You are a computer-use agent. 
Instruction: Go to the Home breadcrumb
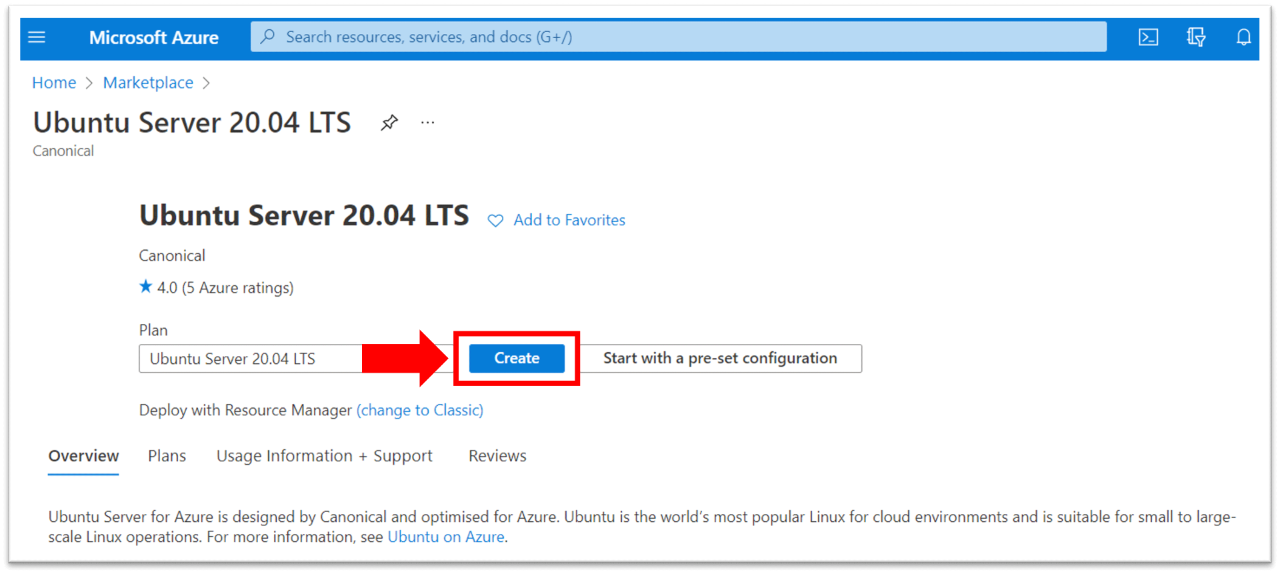pyautogui.click(x=54, y=83)
